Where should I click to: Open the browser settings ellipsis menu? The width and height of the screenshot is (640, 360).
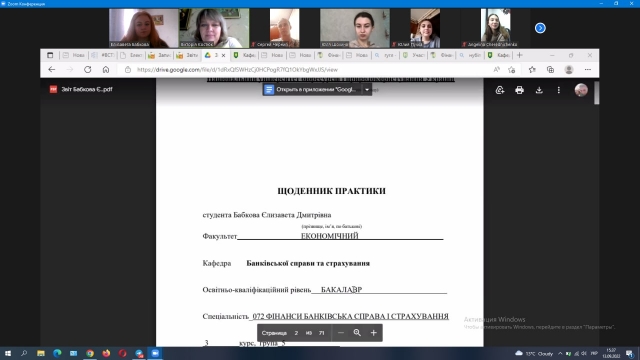[588, 70]
